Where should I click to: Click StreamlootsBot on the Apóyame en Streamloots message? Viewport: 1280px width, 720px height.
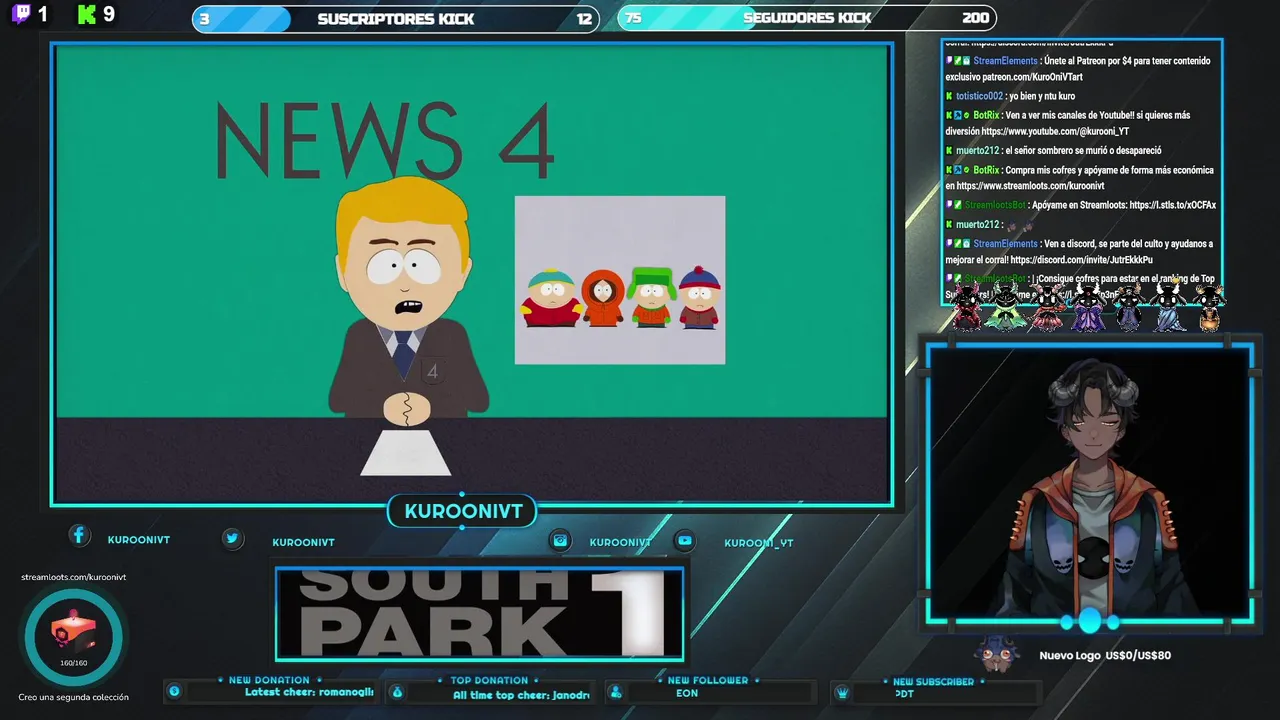pyautogui.click(x=995, y=205)
